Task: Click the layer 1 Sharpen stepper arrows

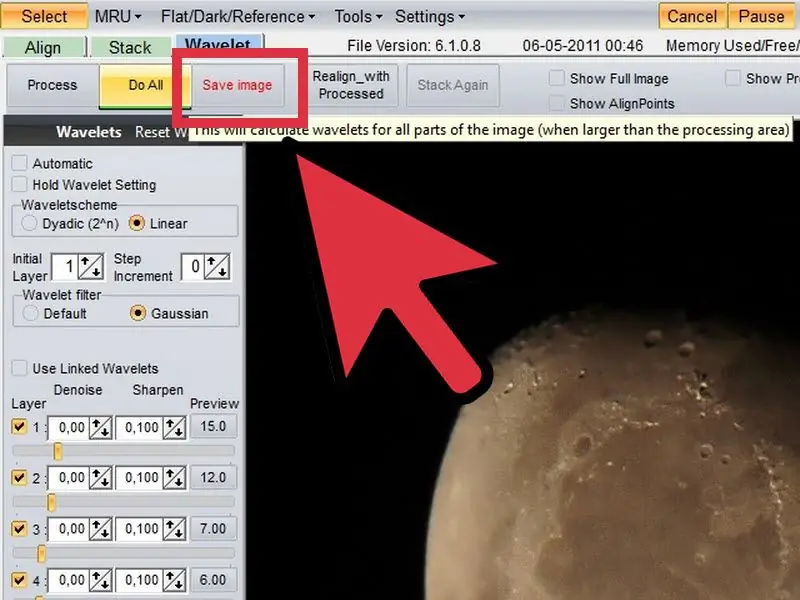Action: click(x=174, y=428)
